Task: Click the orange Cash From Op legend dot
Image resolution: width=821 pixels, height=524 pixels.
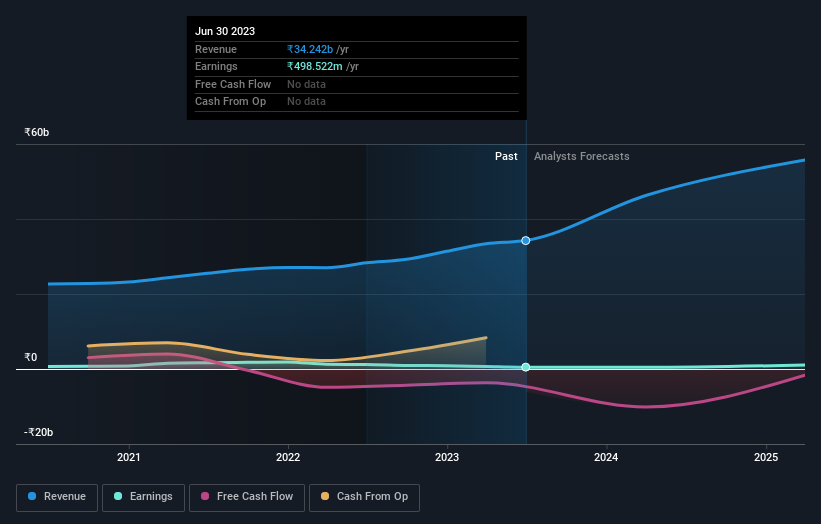Action: click(x=325, y=496)
